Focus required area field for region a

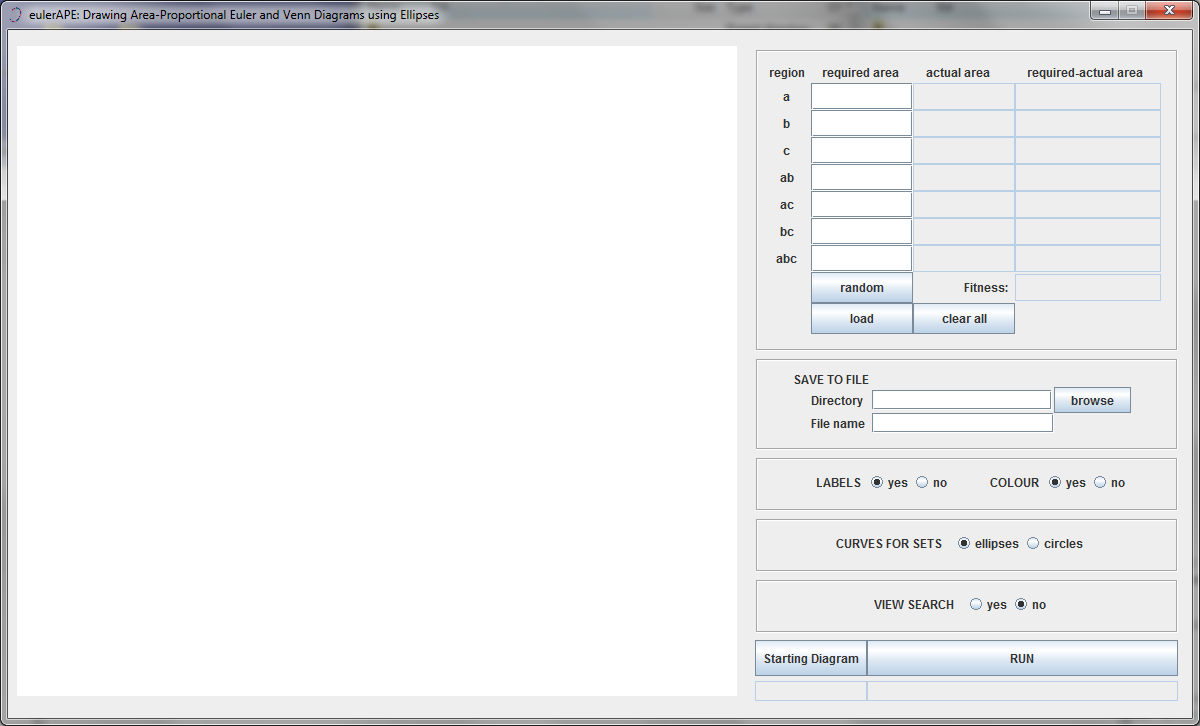click(861, 97)
